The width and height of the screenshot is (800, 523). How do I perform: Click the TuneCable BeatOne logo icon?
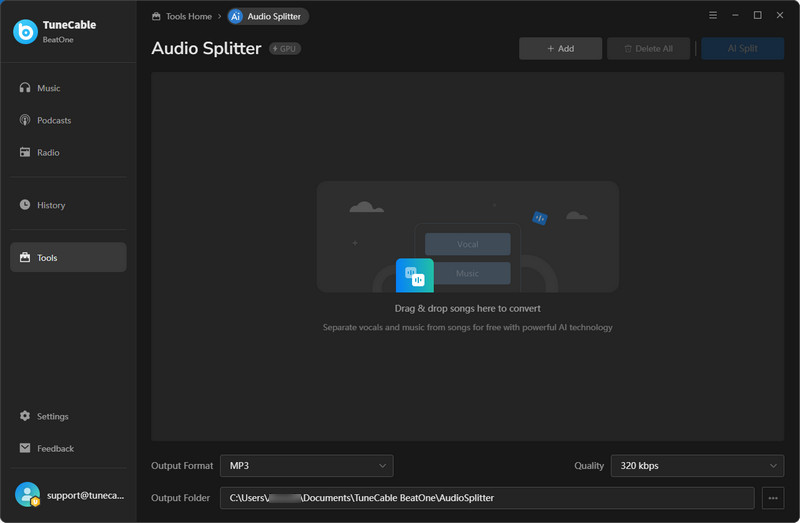point(25,32)
